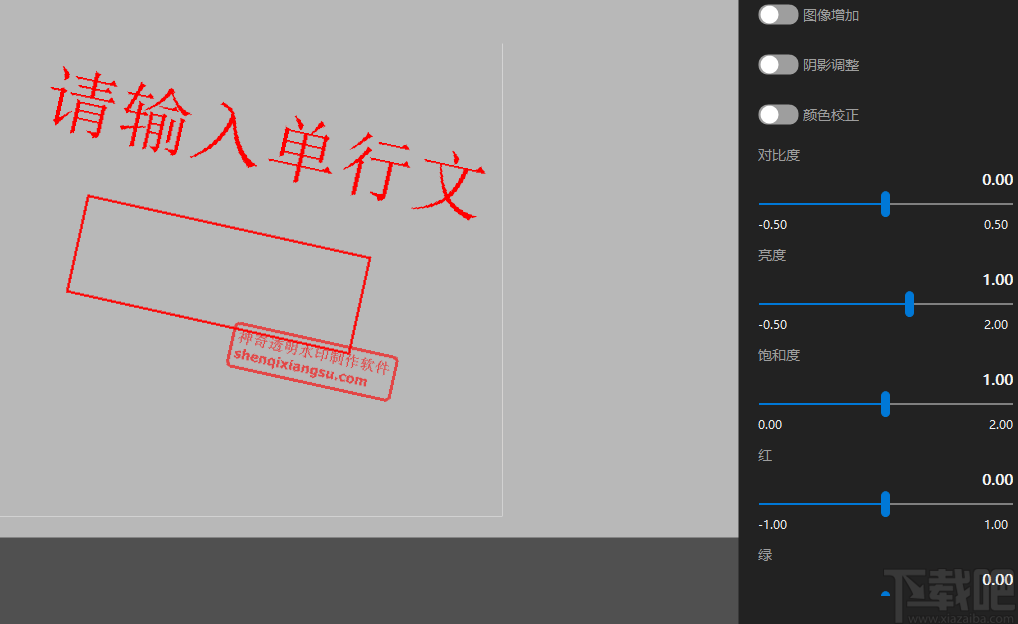Click the 亮度 brightness slider handle
1018x624 pixels.
pyautogui.click(x=909, y=303)
